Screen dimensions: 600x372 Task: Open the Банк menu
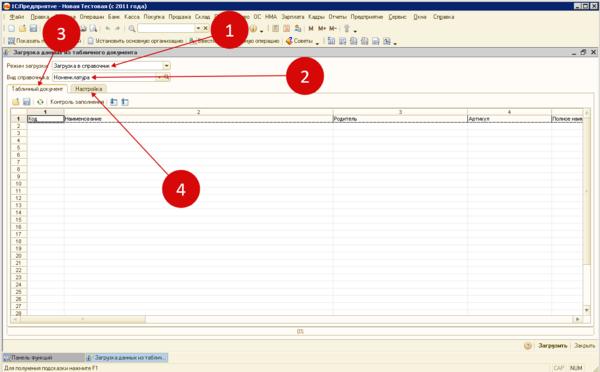pos(114,17)
